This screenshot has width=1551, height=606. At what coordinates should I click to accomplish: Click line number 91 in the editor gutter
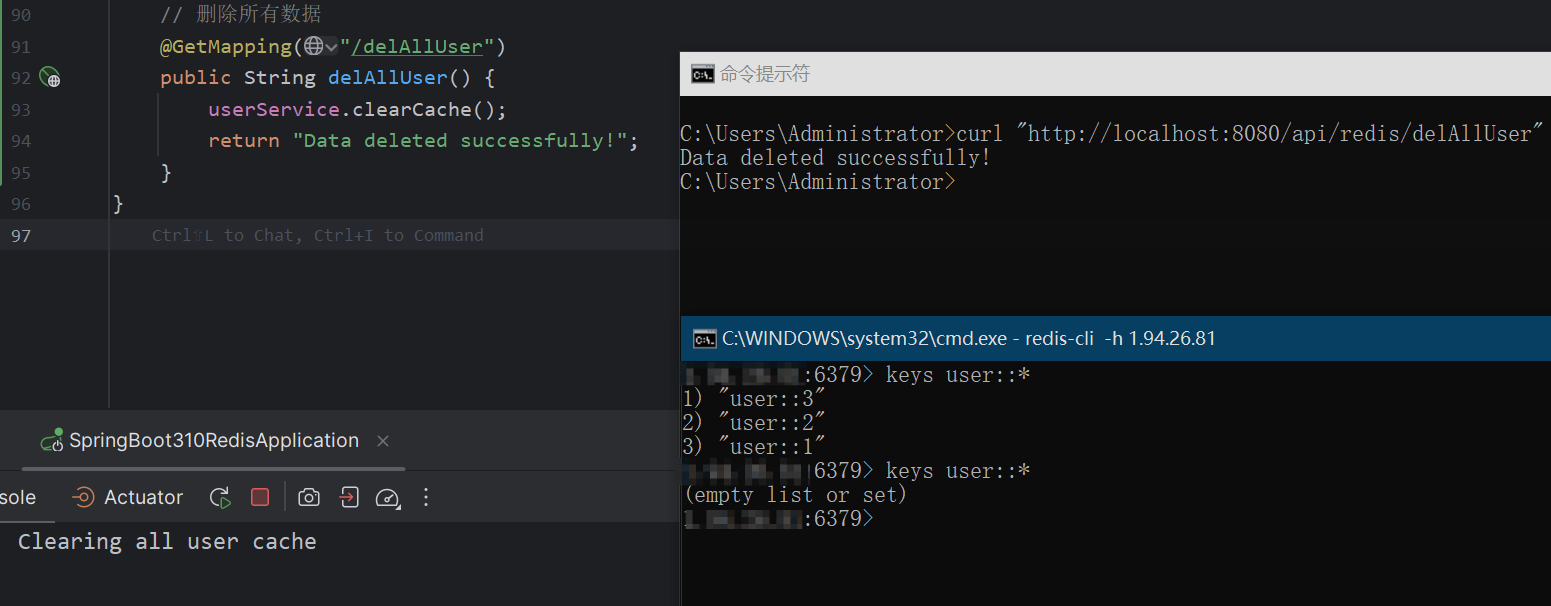(x=20, y=46)
